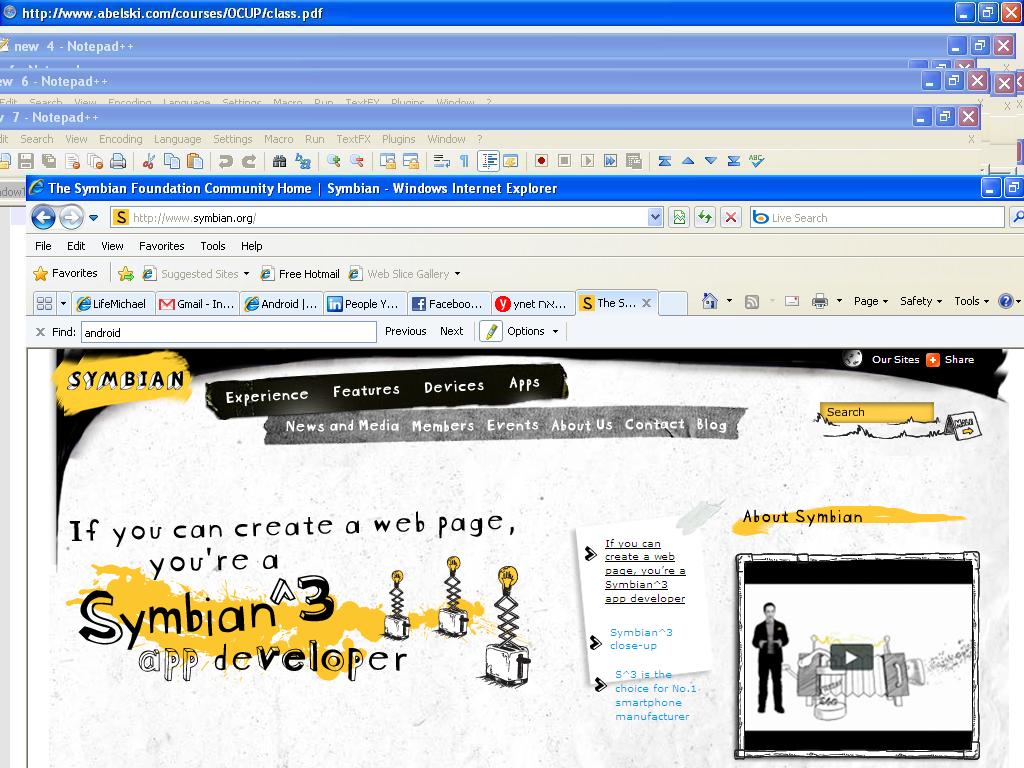Click the Print icon in the command bar
This screenshot has height=768, width=1024.
pyautogui.click(x=820, y=301)
